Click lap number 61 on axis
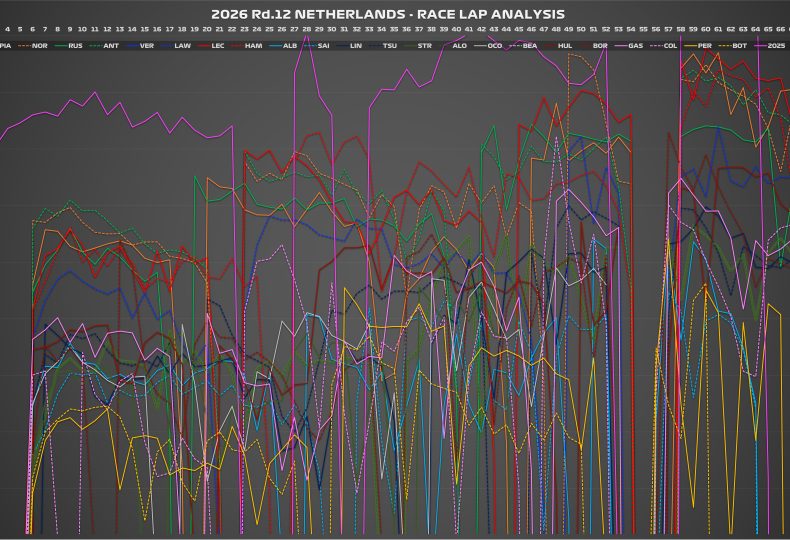Screen dimensions: 790x540 (718, 30)
